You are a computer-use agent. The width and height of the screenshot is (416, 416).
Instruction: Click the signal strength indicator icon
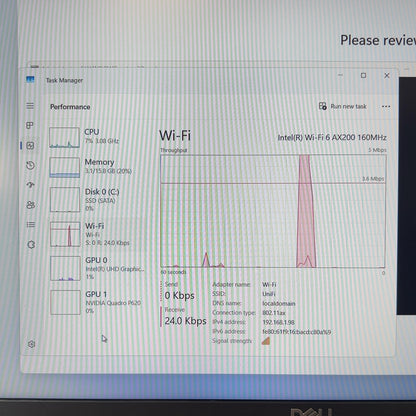tap(266, 341)
